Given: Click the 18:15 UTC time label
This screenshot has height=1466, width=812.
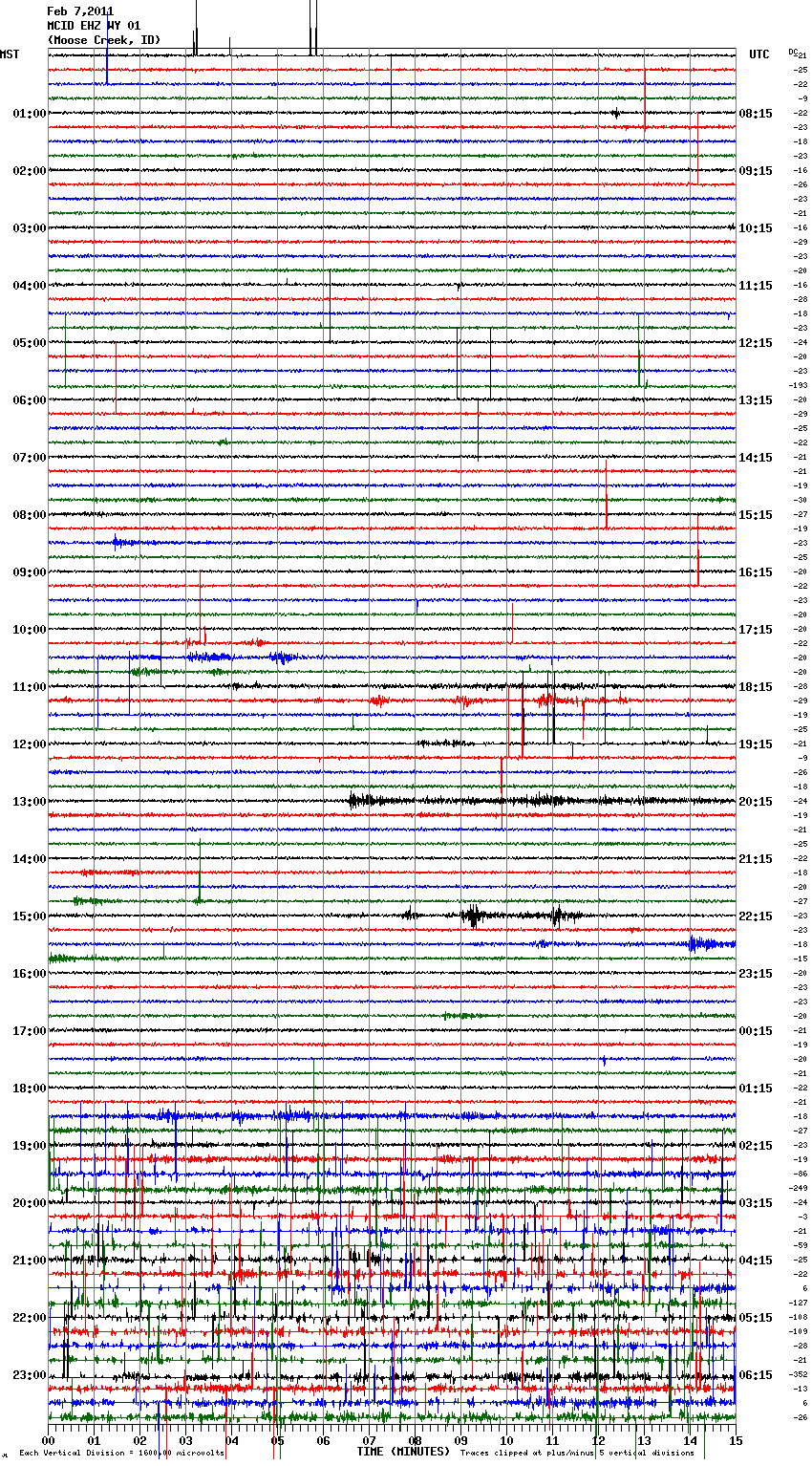Looking at the screenshot, I should point(756,687).
